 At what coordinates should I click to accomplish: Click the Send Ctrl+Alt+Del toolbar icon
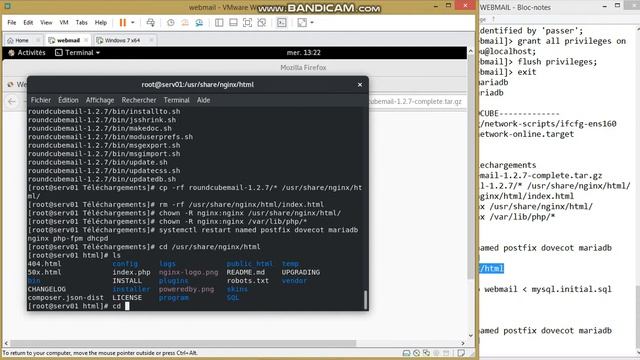(x=151, y=22)
